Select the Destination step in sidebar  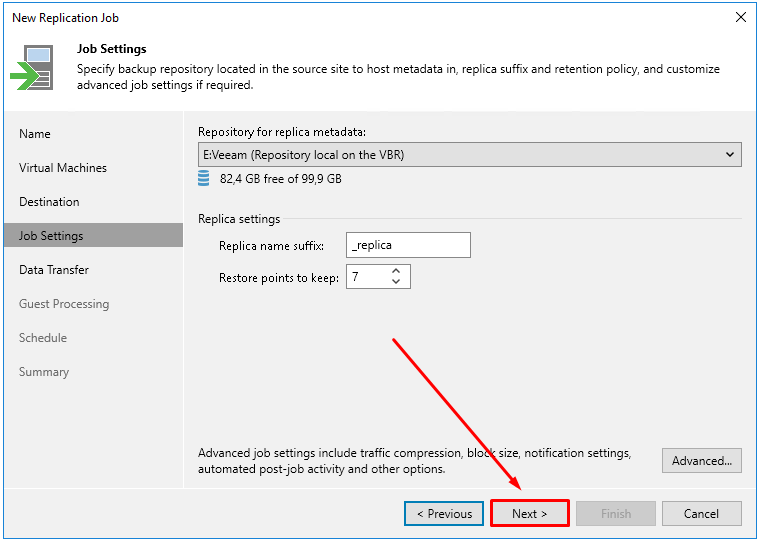49,202
